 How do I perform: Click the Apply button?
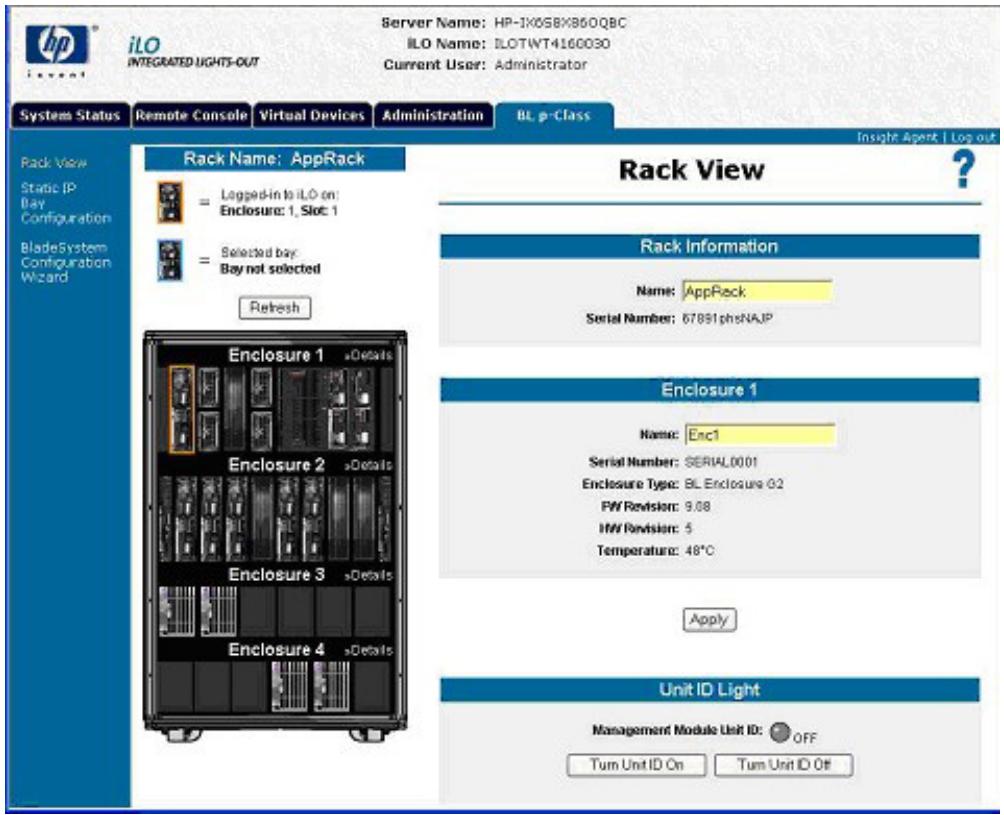click(709, 620)
